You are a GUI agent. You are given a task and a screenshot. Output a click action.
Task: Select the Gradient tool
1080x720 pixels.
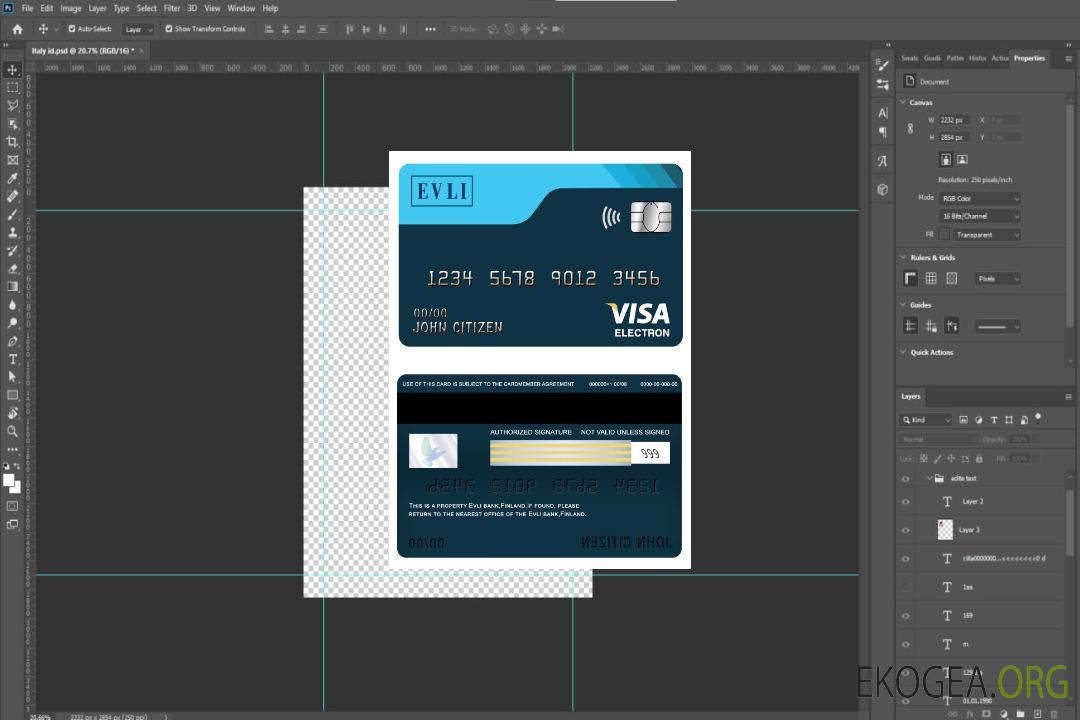point(12,287)
